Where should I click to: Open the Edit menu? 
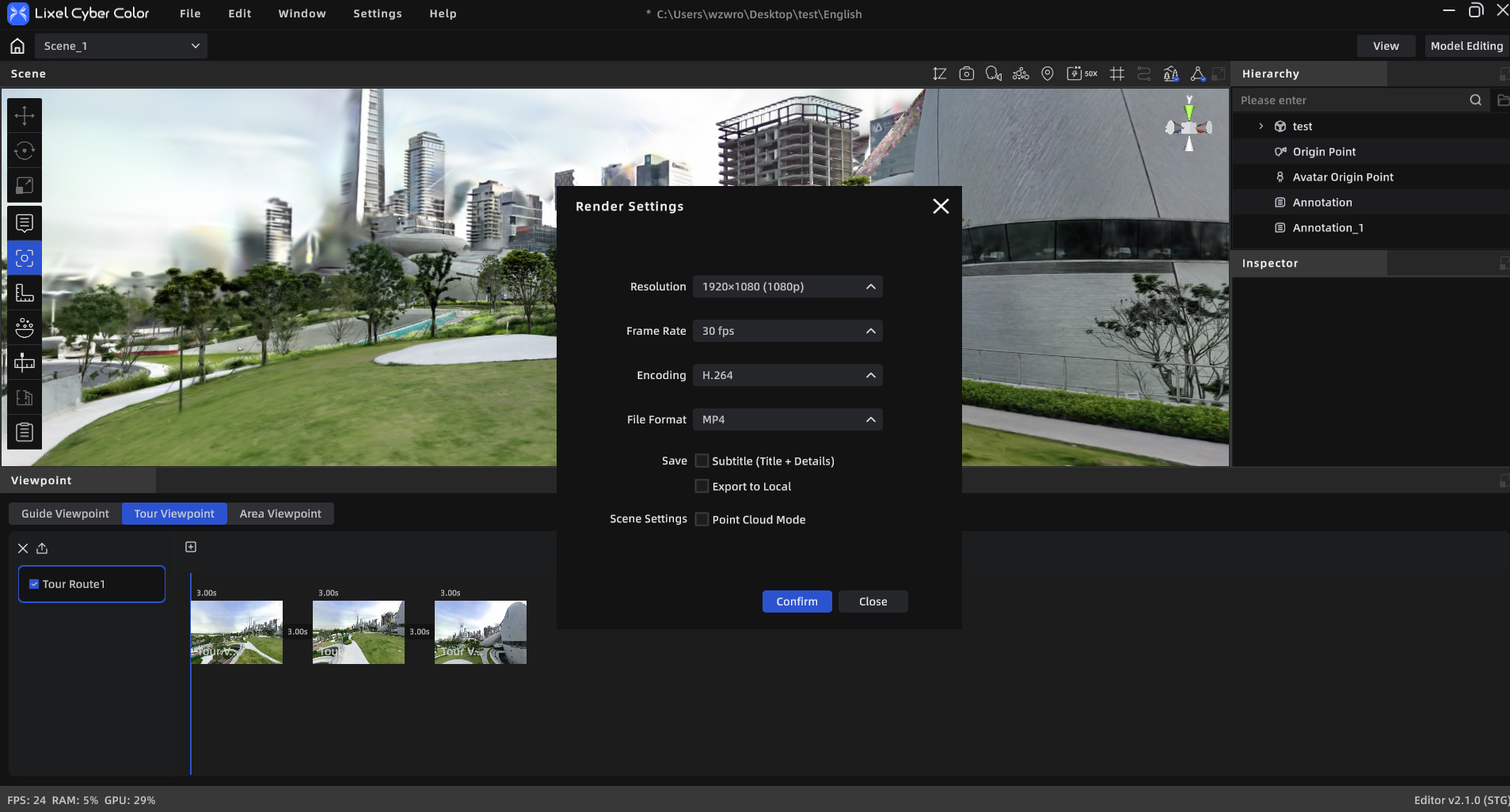point(240,13)
